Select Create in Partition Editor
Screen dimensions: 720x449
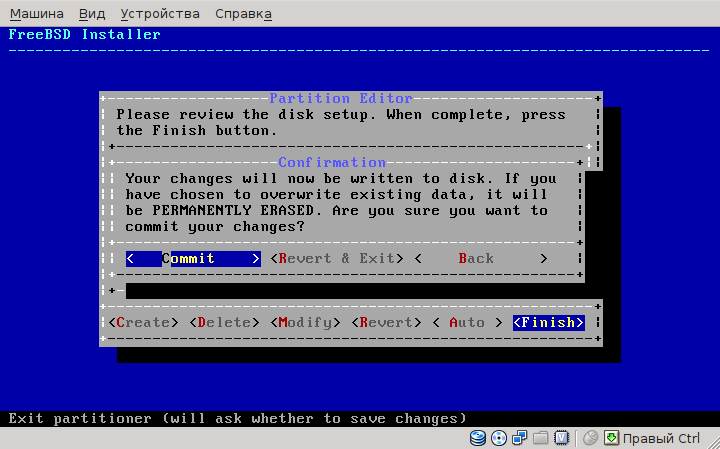pyautogui.click(x=143, y=322)
